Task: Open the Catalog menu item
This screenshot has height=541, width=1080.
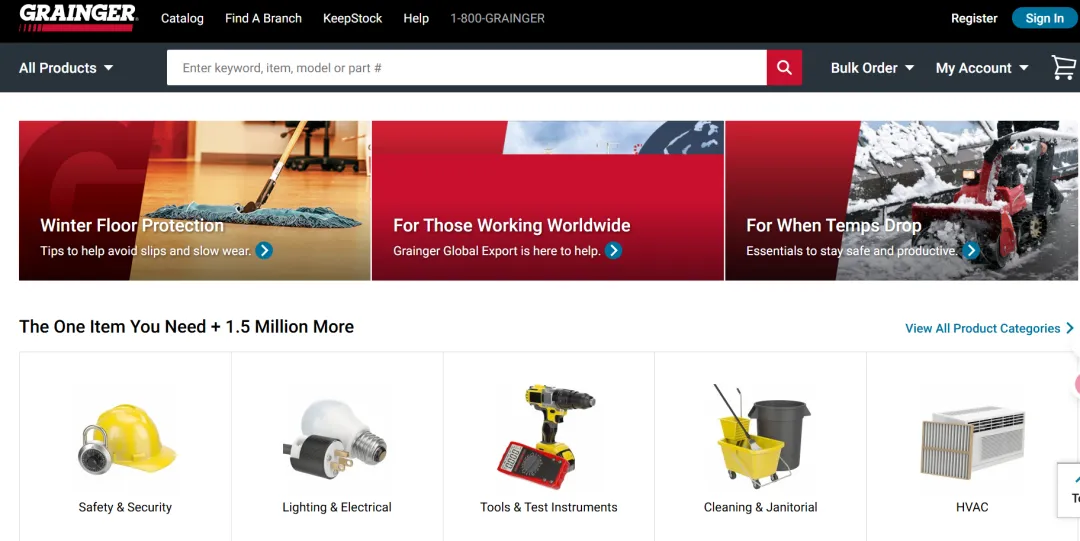Action: pyautogui.click(x=182, y=19)
